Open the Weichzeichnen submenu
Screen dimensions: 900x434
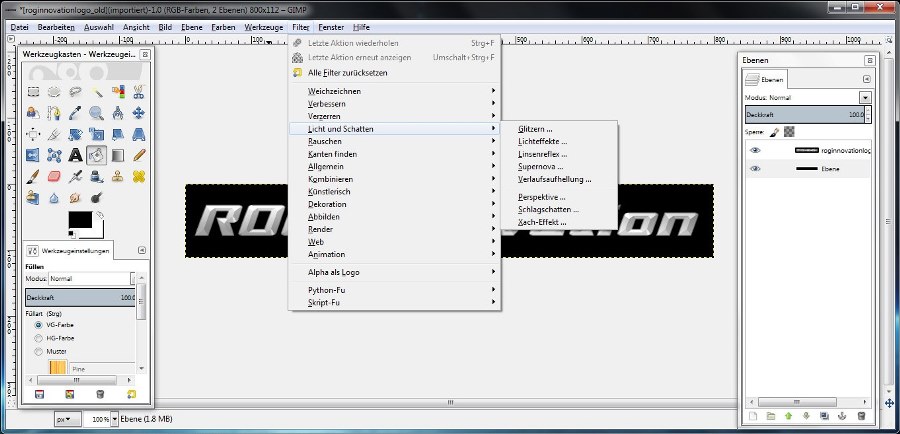(x=394, y=91)
